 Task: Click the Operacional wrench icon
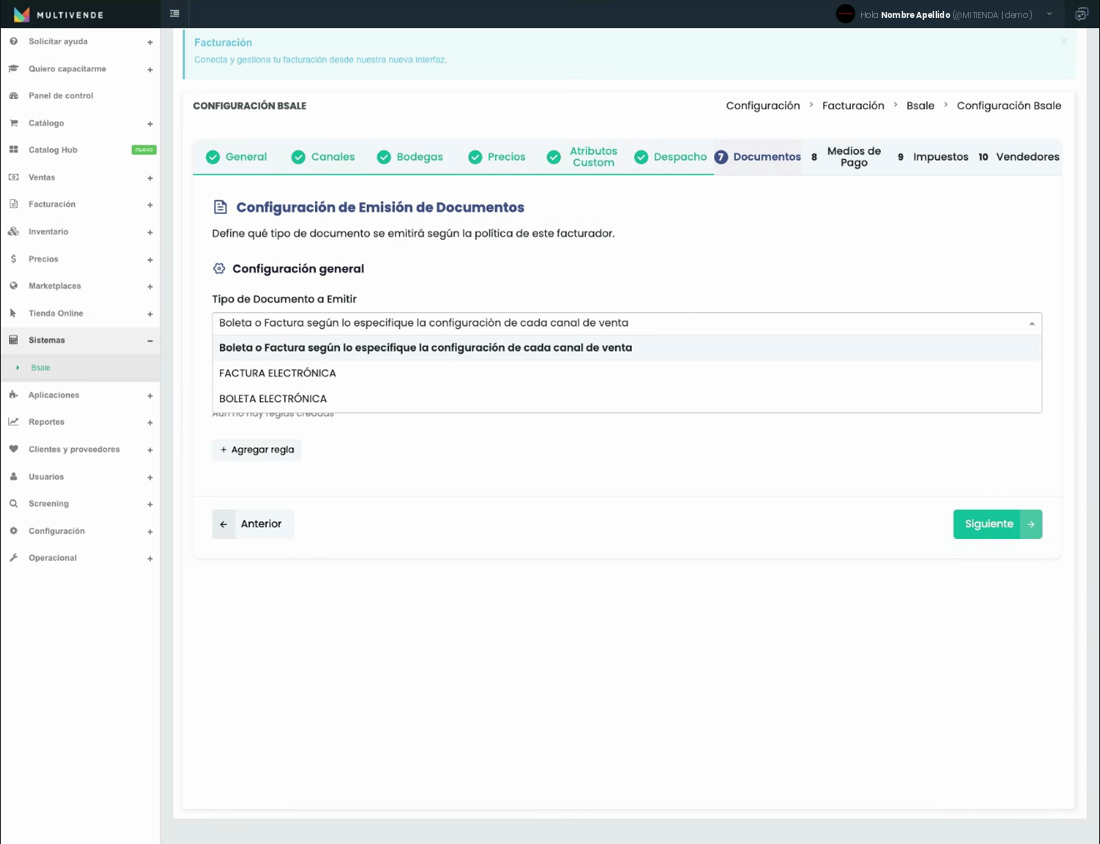tap(13, 558)
